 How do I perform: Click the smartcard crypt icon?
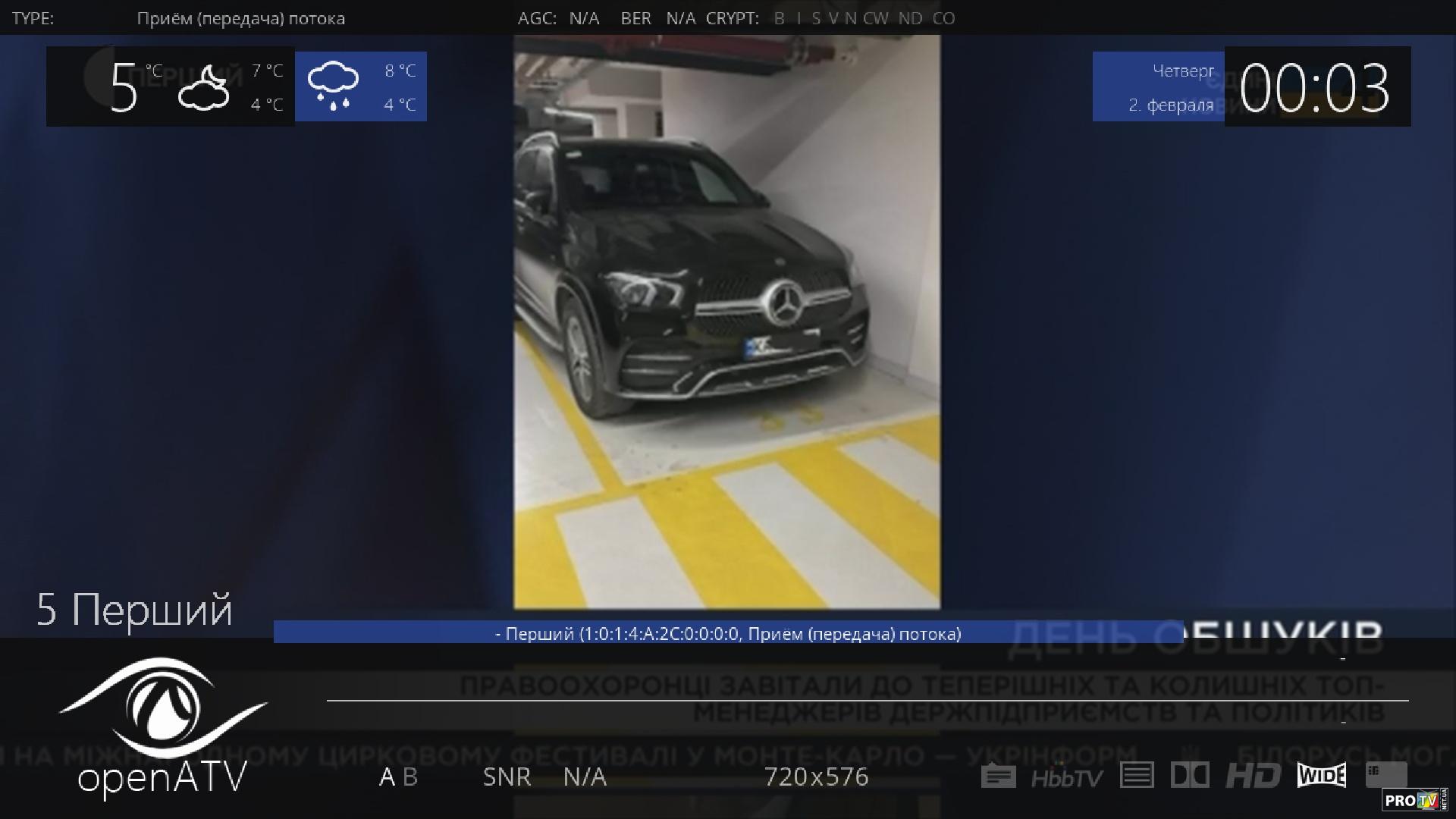coord(1385,774)
